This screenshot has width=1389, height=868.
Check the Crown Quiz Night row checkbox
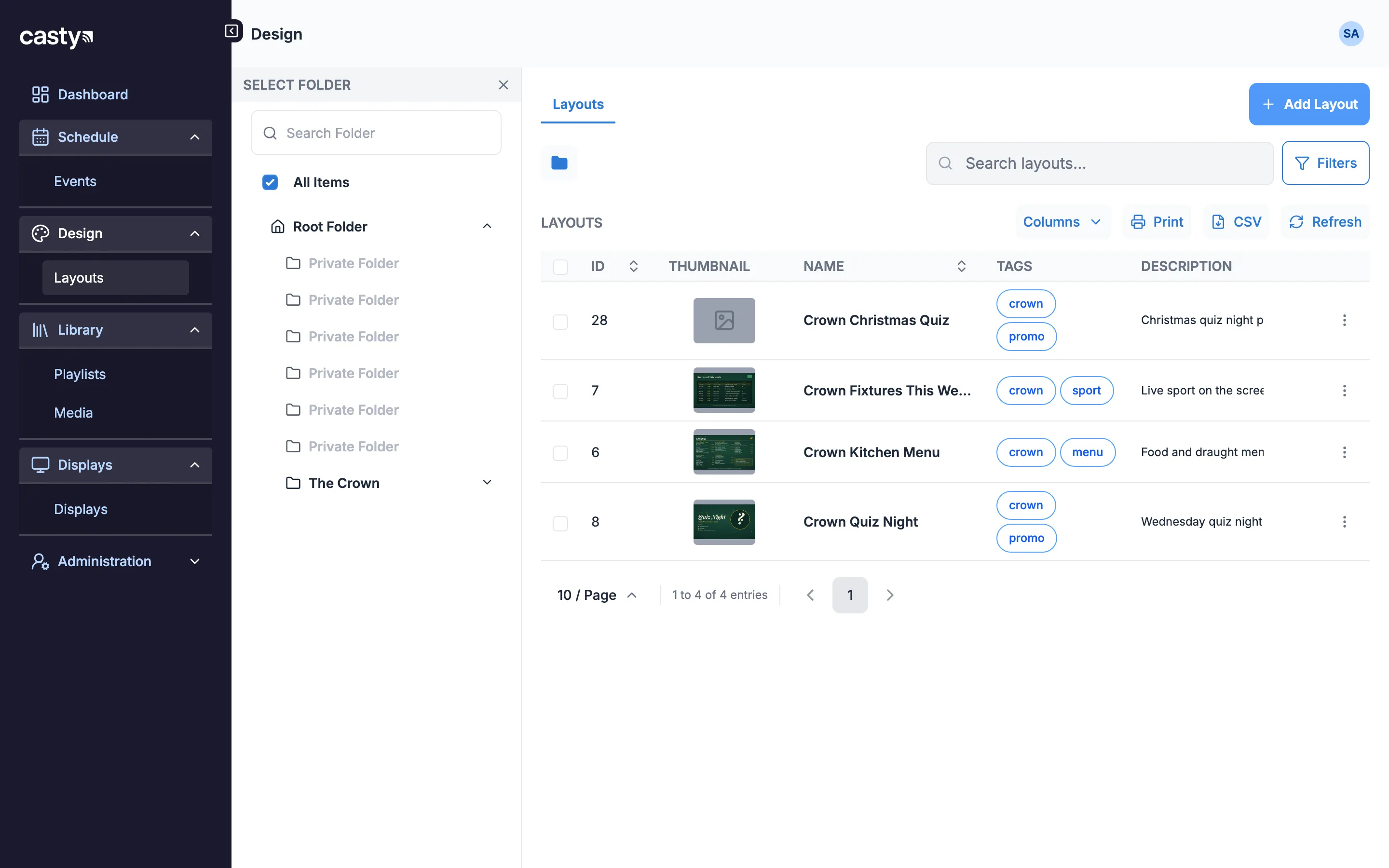click(560, 523)
